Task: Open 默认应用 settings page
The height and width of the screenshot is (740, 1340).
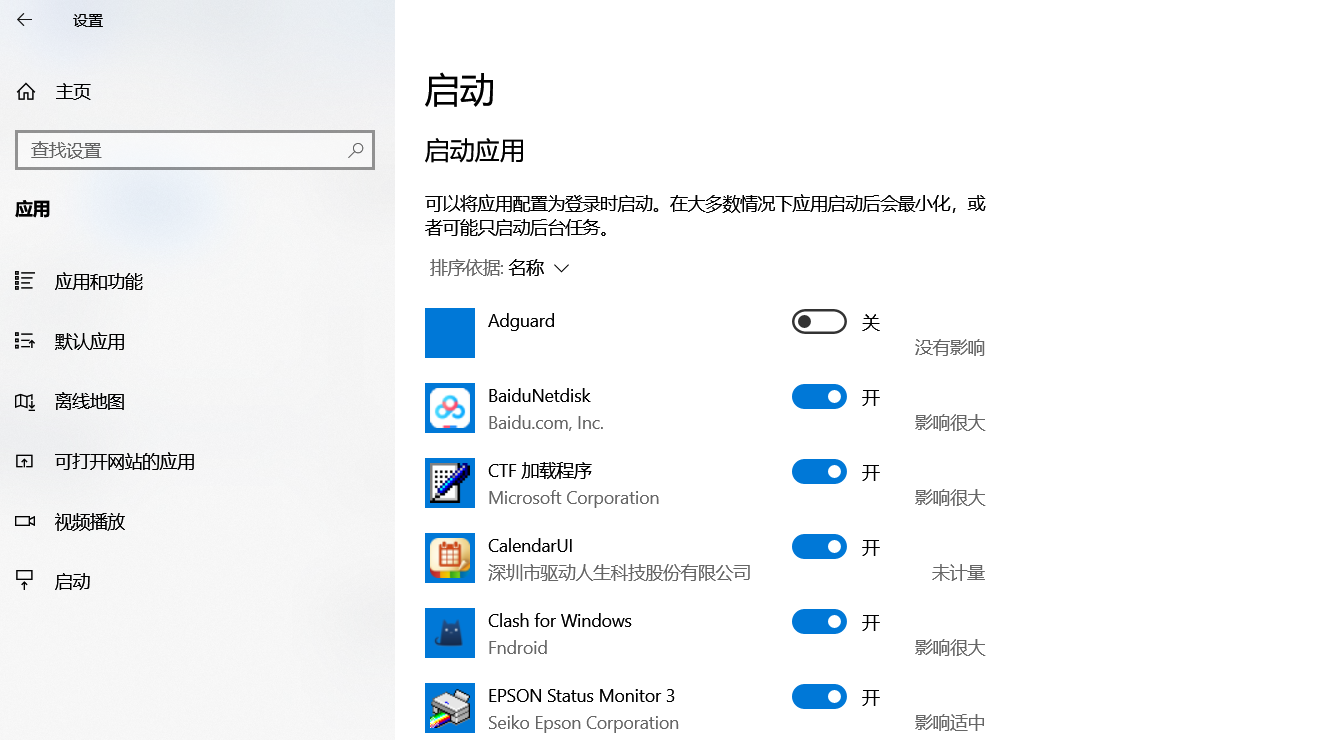Action: [x=197, y=341]
